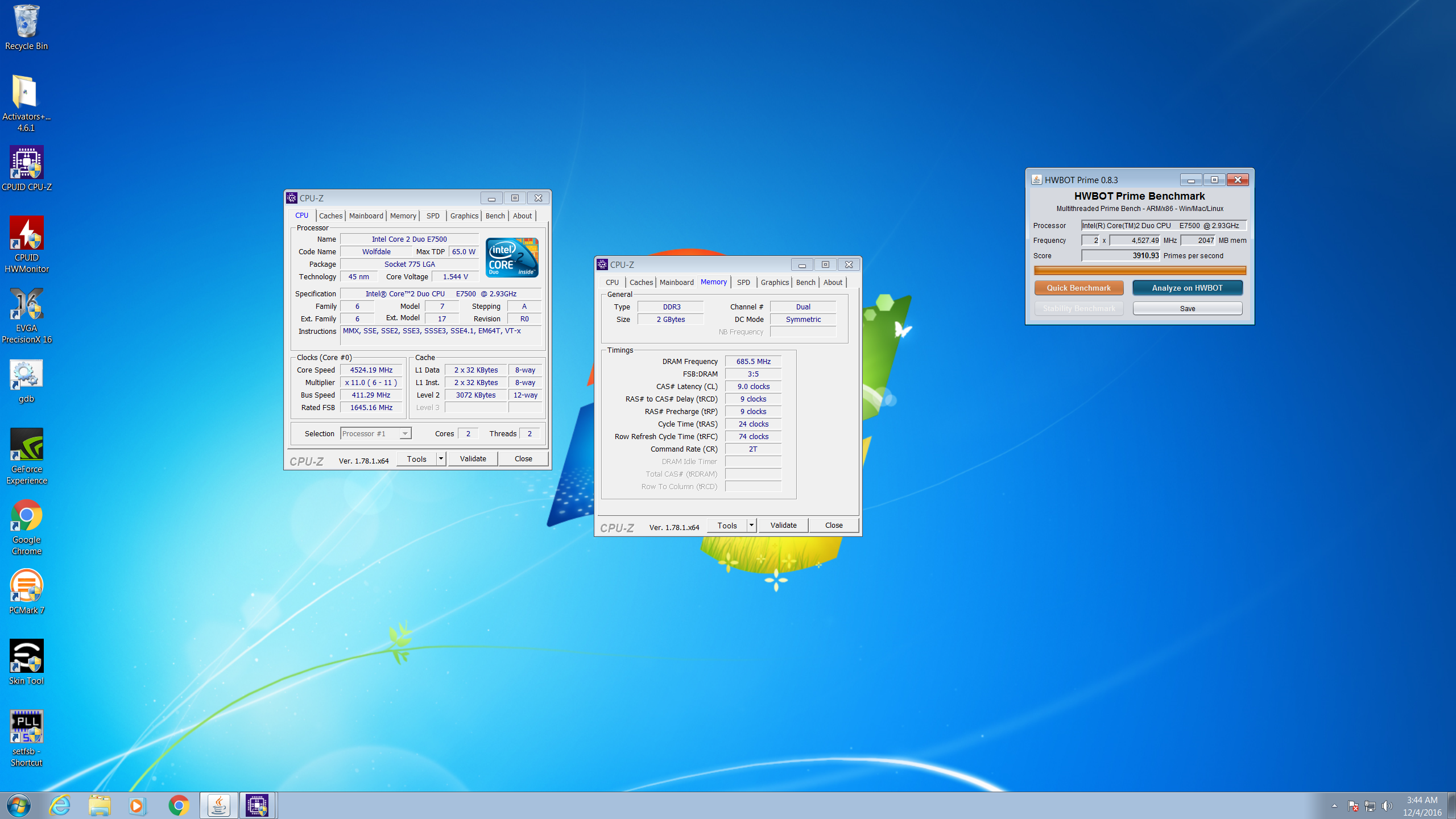Viewport: 1456px width, 819px height.
Task: Click Multiplier value x 11.0 ( 6 - 11 )
Action: point(371,383)
